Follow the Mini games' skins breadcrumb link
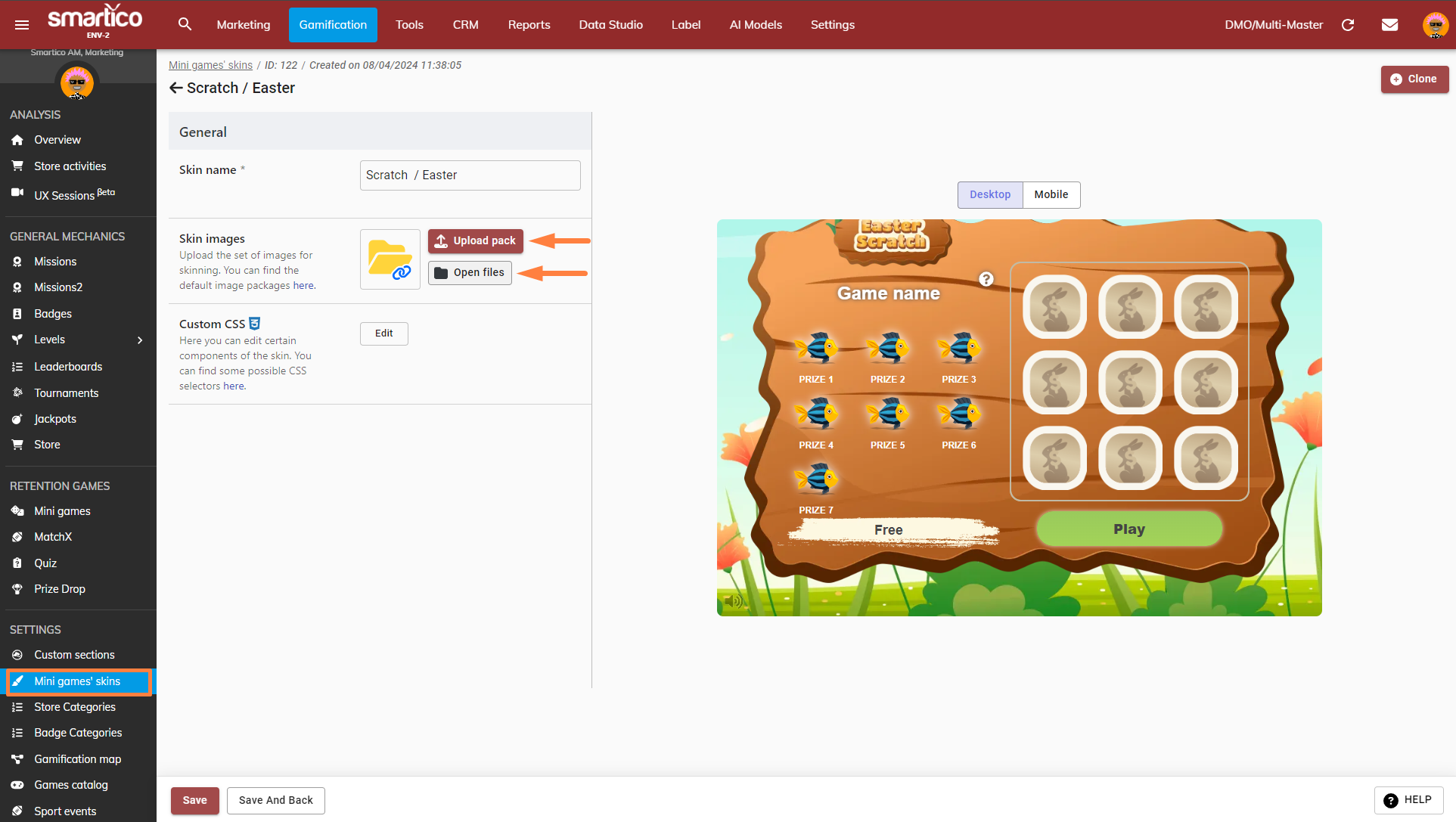This screenshot has height=822, width=1456. click(x=210, y=65)
